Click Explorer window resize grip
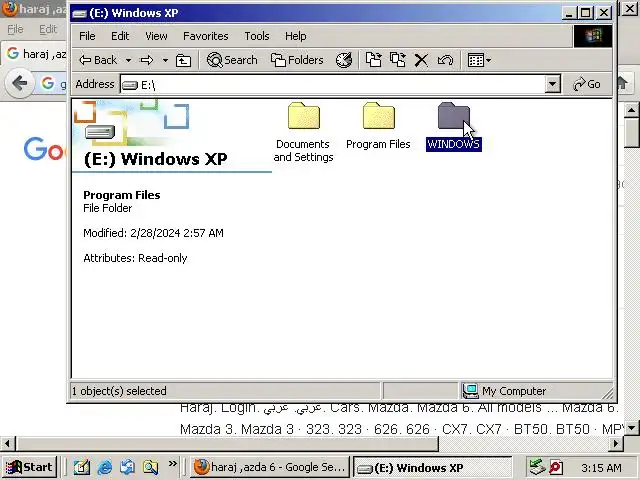 (608, 393)
